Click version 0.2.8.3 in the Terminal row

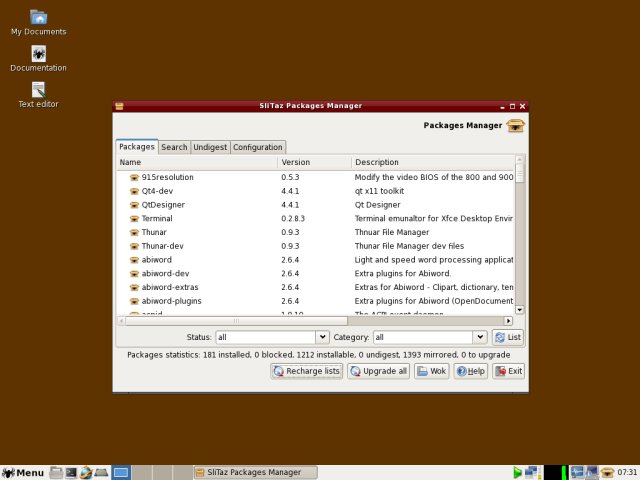(x=293, y=219)
